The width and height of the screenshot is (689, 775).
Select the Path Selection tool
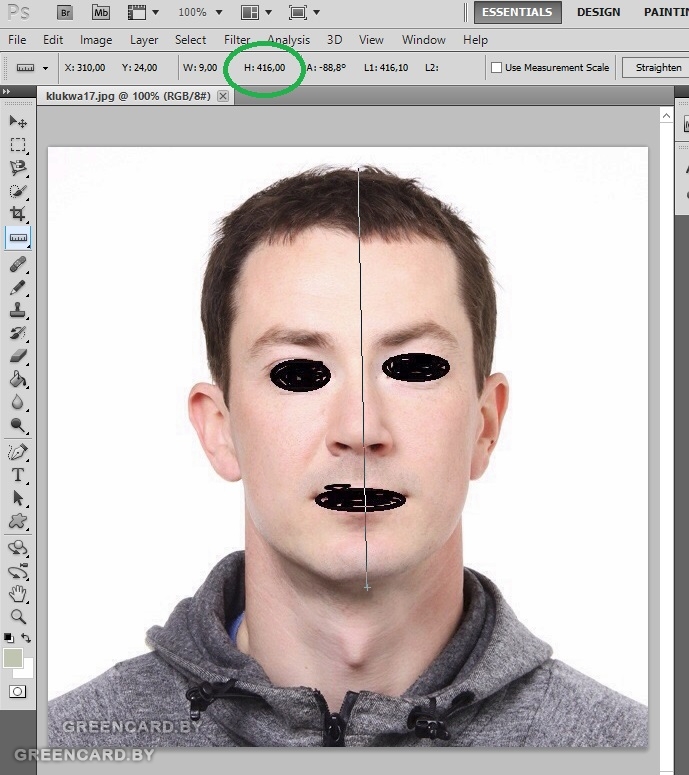[x=18, y=498]
